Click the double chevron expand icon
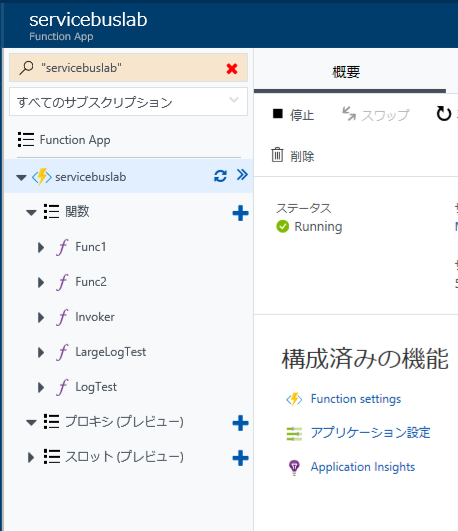Screen dimensions: 458x531 tap(242, 175)
